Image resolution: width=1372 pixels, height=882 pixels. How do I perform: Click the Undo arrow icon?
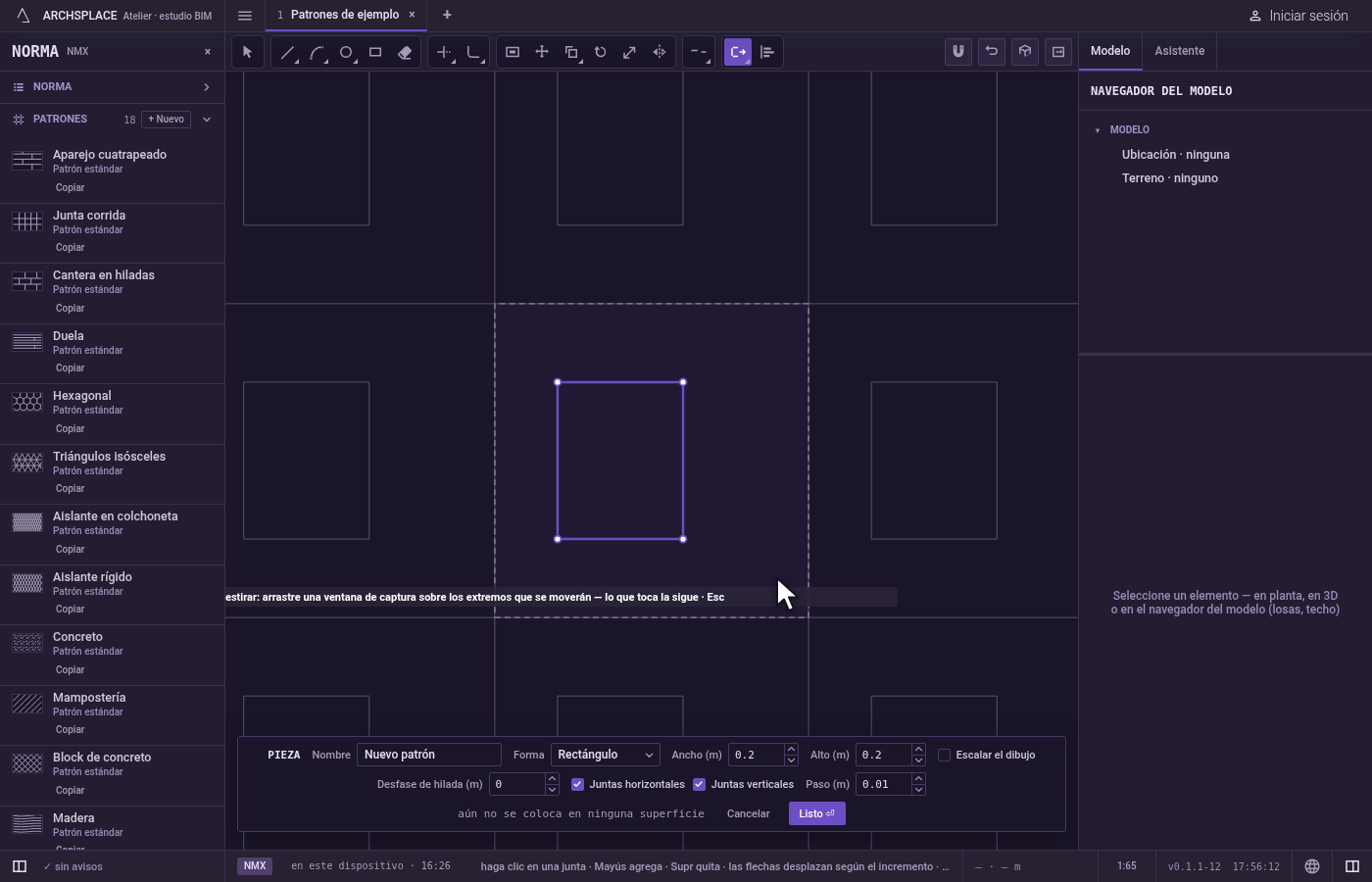click(992, 52)
